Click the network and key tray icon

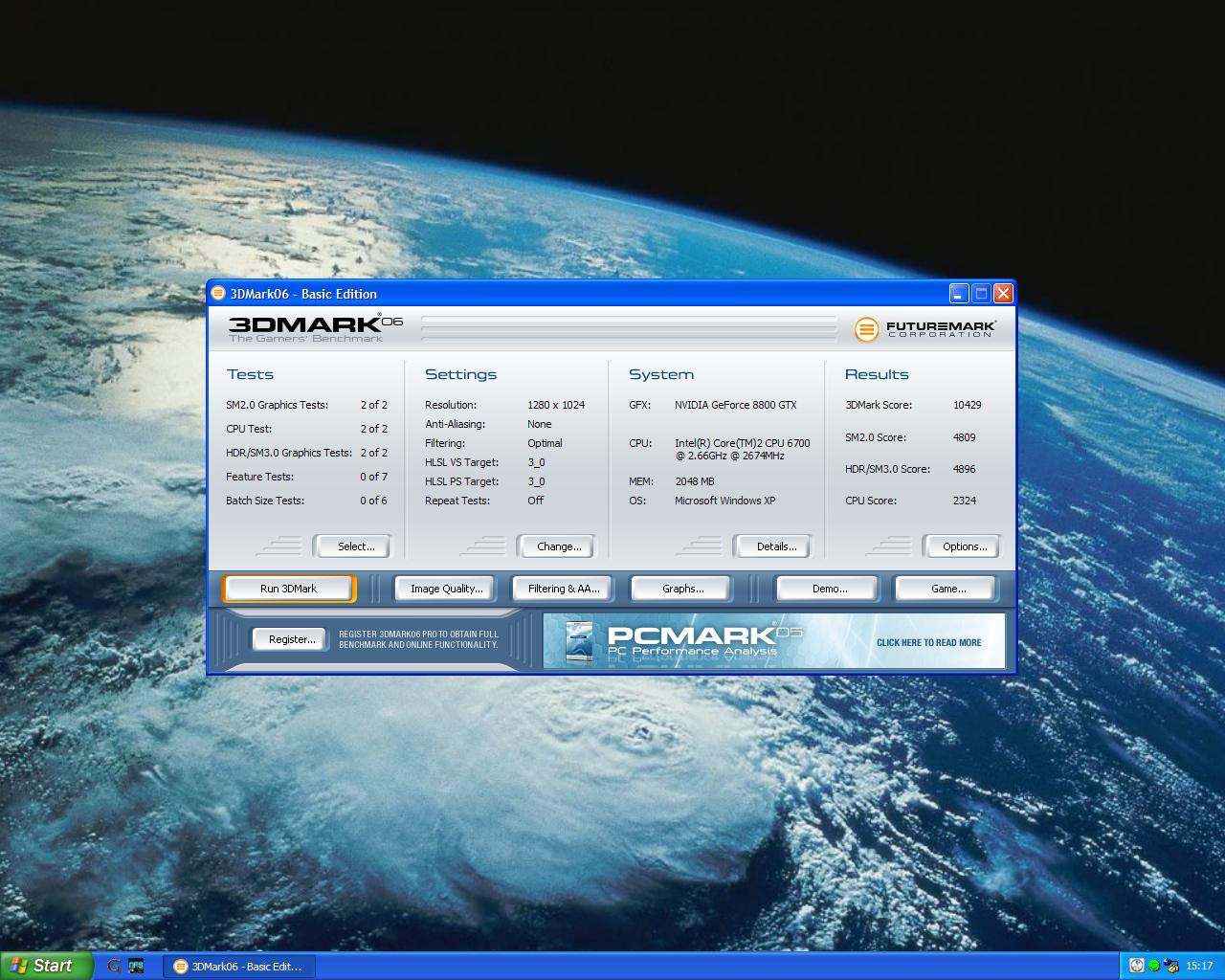coord(1171,966)
